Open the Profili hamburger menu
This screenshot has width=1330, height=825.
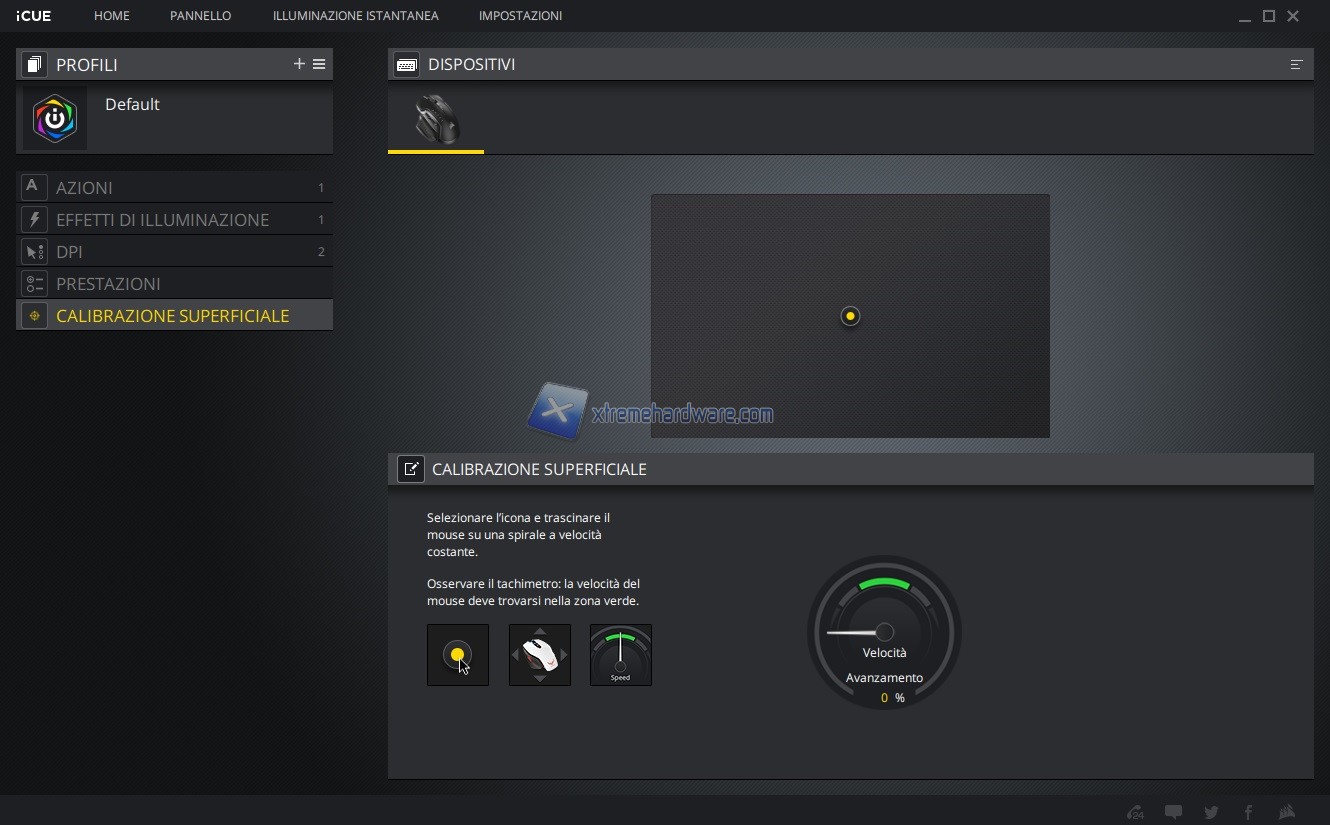(x=319, y=64)
